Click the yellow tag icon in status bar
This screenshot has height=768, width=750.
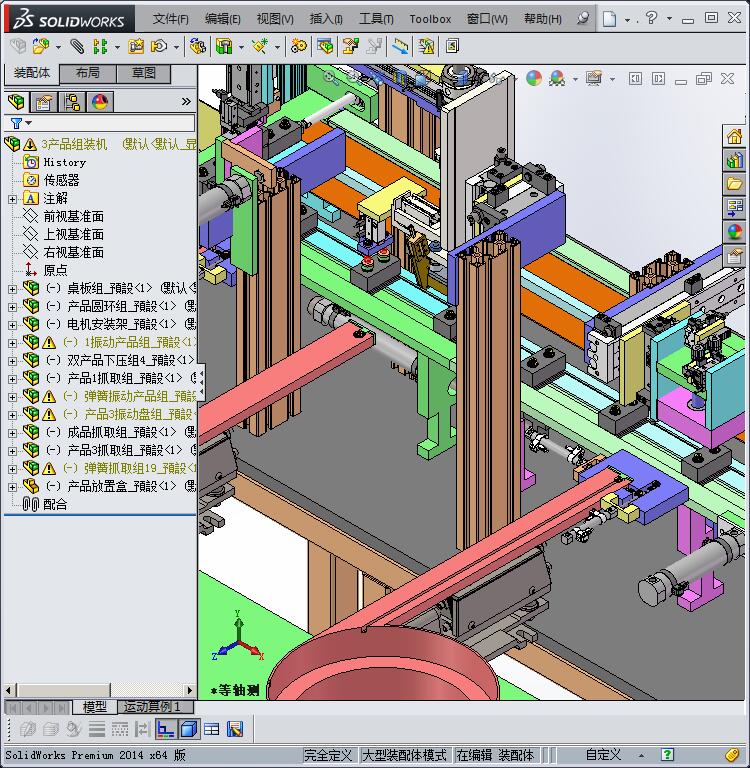point(732,754)
